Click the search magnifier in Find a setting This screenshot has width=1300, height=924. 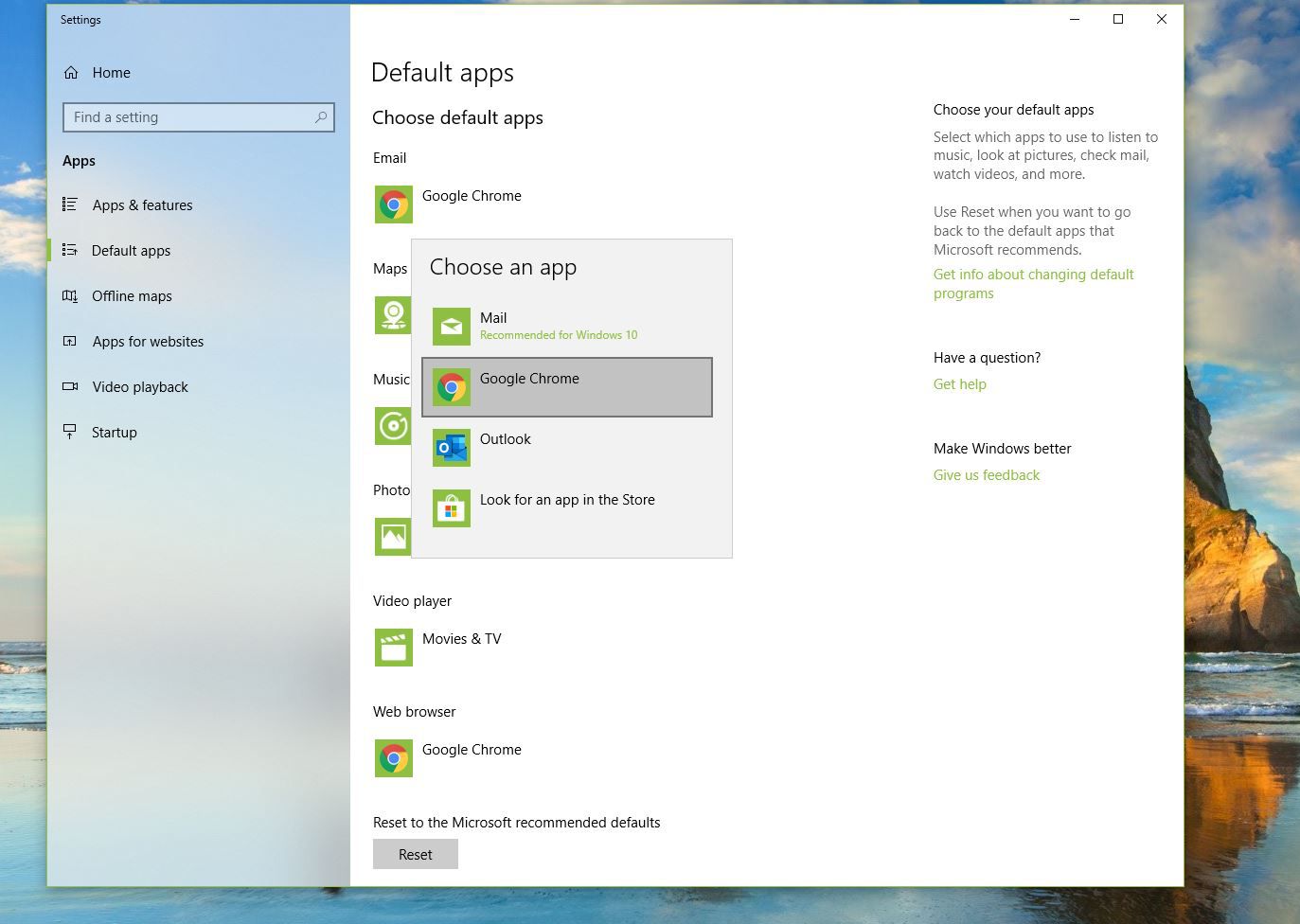pos(321,117)
